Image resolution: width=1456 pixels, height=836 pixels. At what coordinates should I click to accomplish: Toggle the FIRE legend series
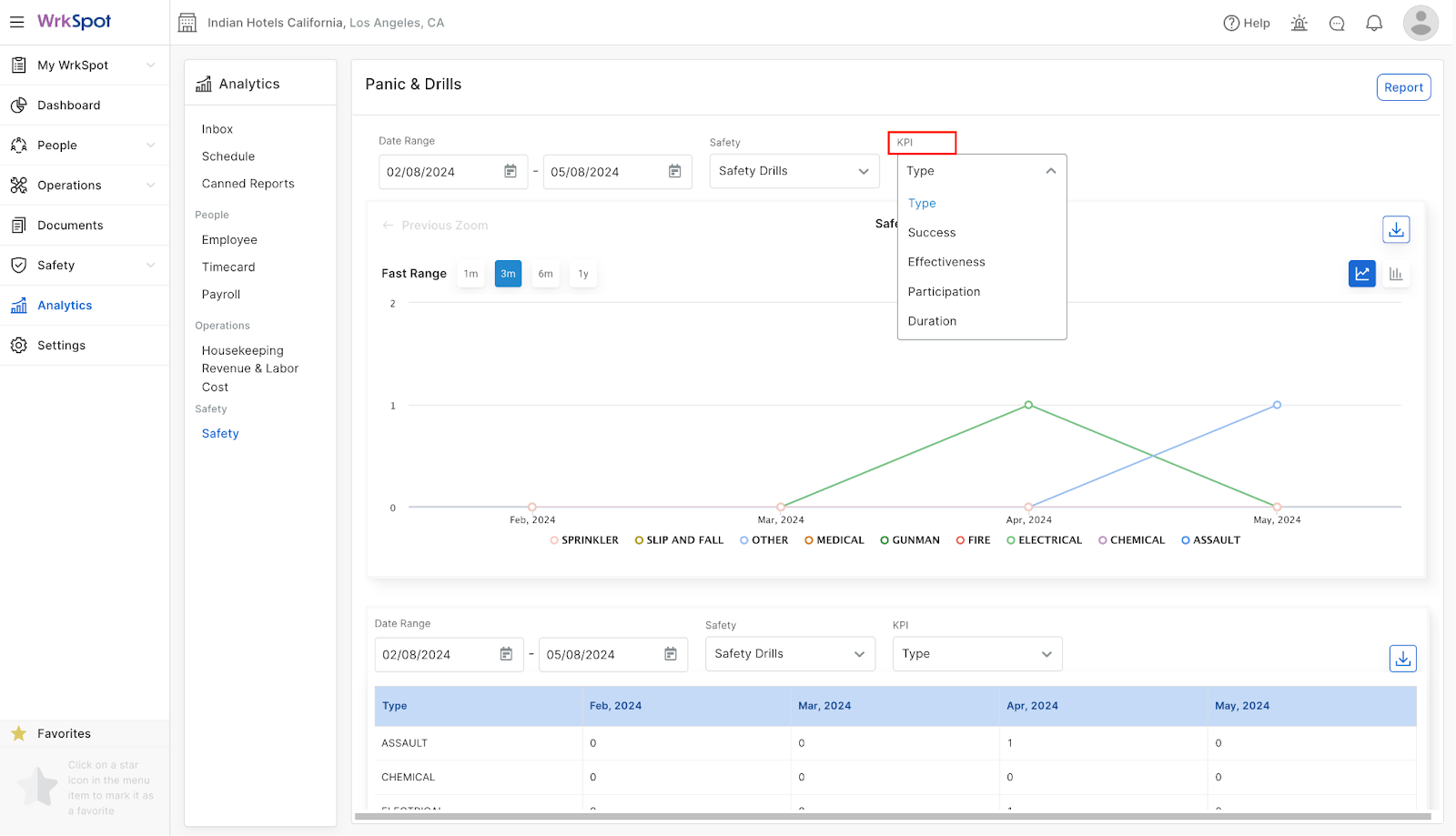[x=974, y=540]
